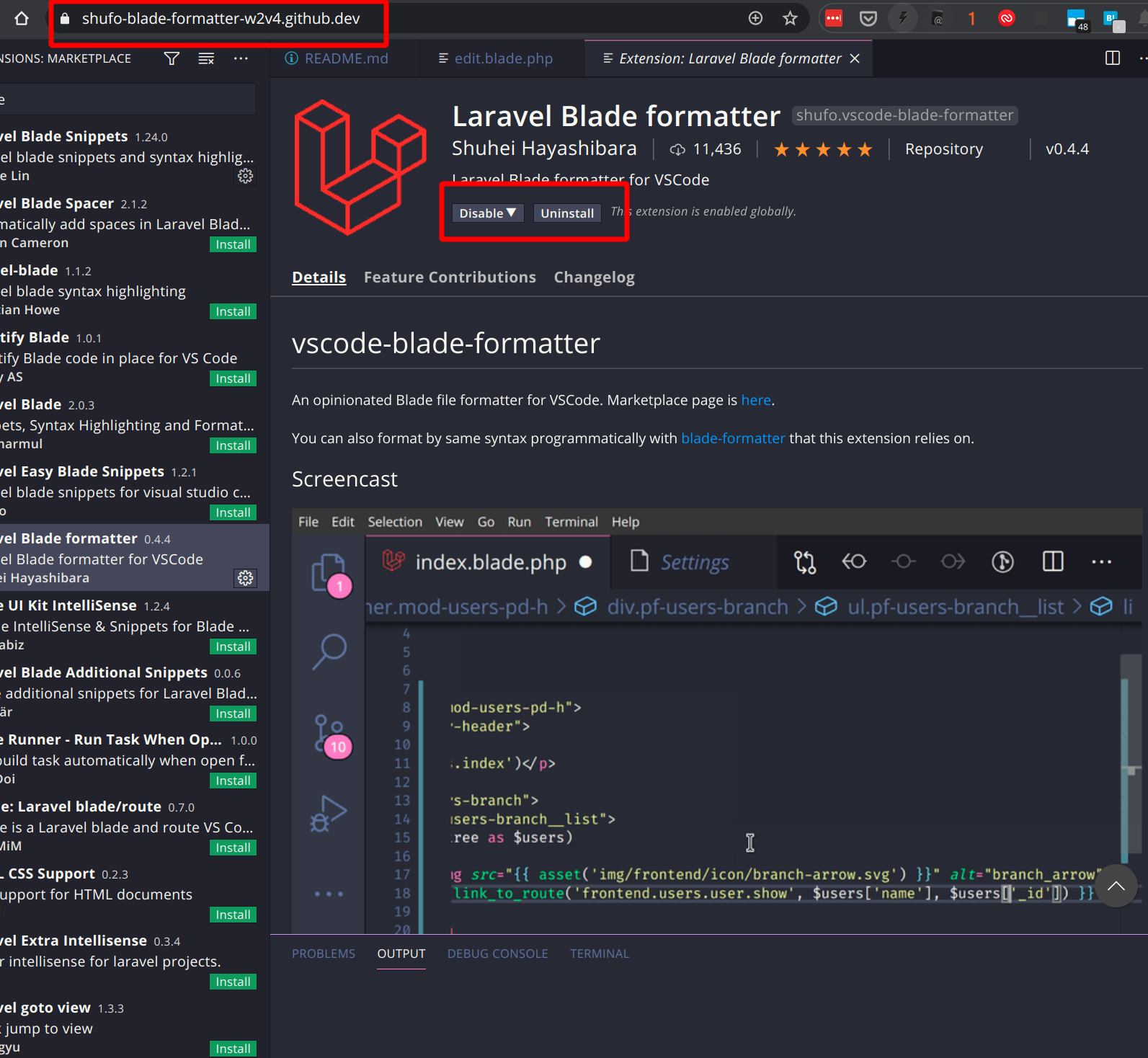Open the Pocket extension icon in browser toolbar

coord(868,19)
